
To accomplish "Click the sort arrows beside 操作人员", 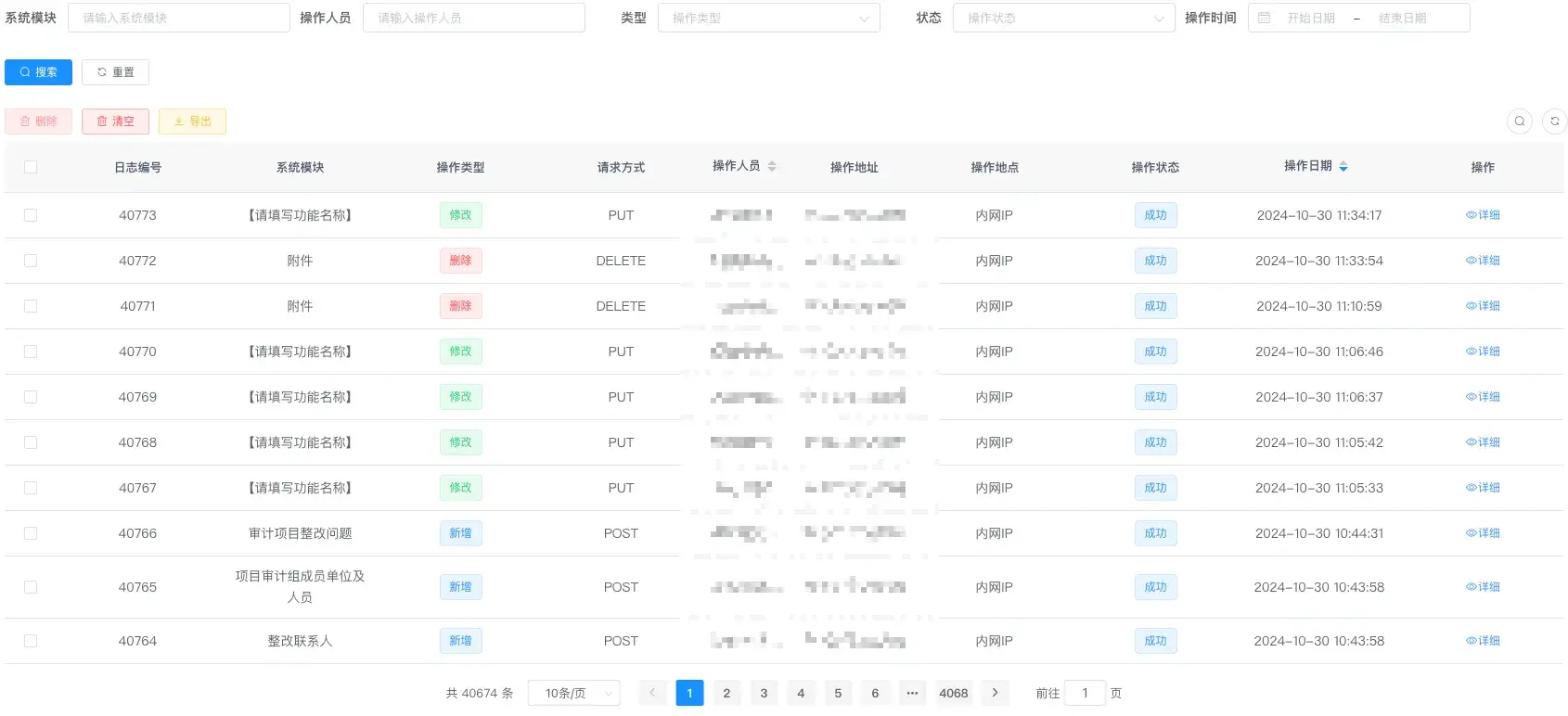I will [x=772, y=167].
